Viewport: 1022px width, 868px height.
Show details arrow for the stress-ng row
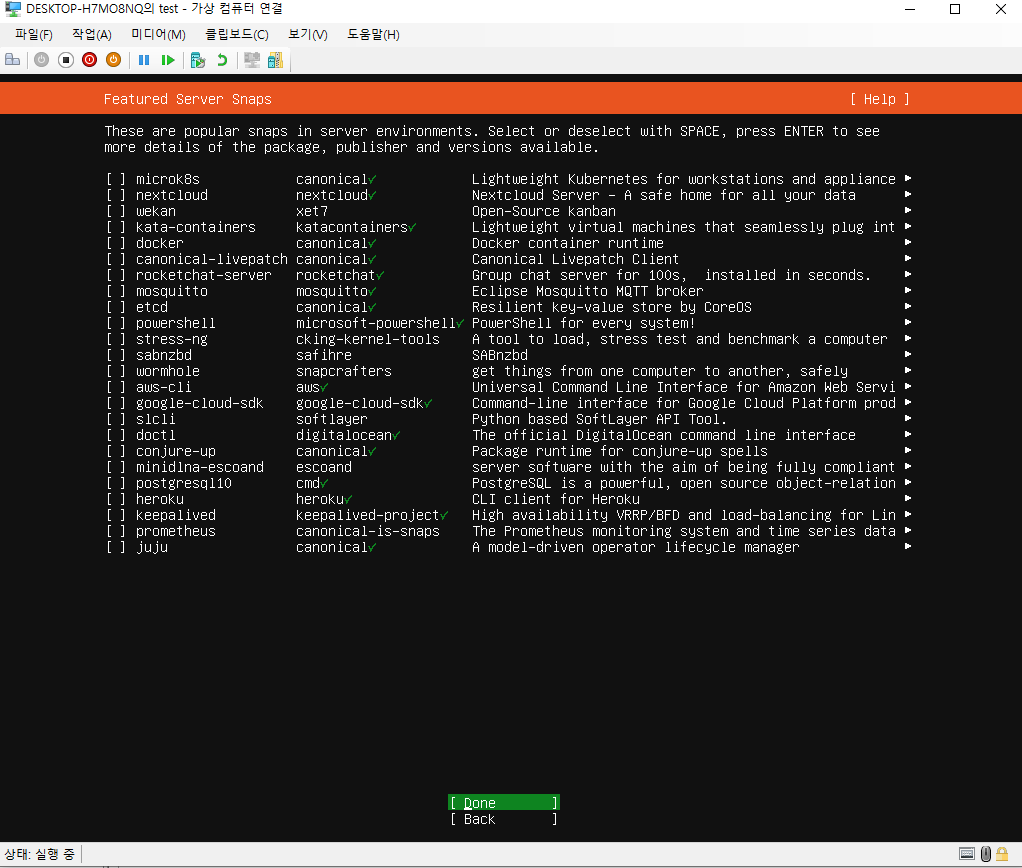[x=908, y=338]
